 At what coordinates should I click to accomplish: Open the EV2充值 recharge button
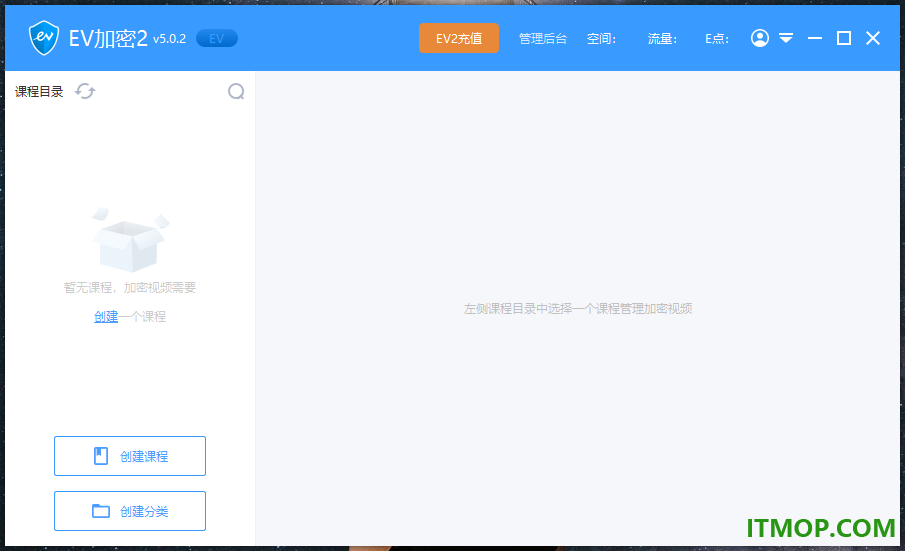tap(459, 38)
